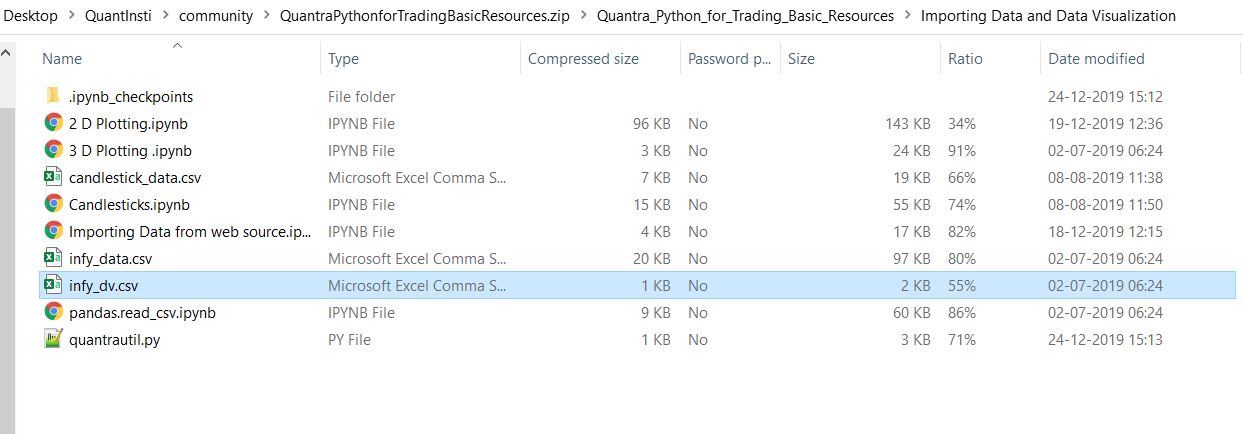The width and height of the screenshot is (1243, 434).
Task: Click the Ratio column header
Action: 965,59
